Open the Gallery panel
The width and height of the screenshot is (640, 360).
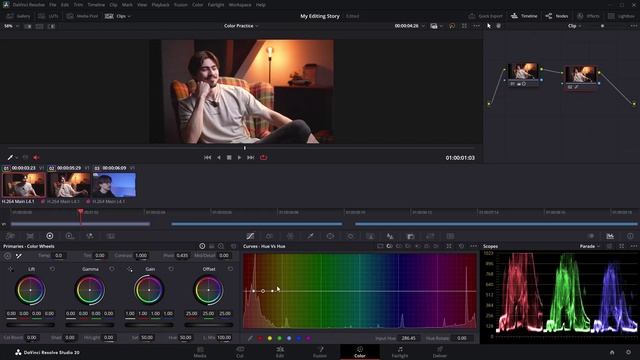pos(19,16)
